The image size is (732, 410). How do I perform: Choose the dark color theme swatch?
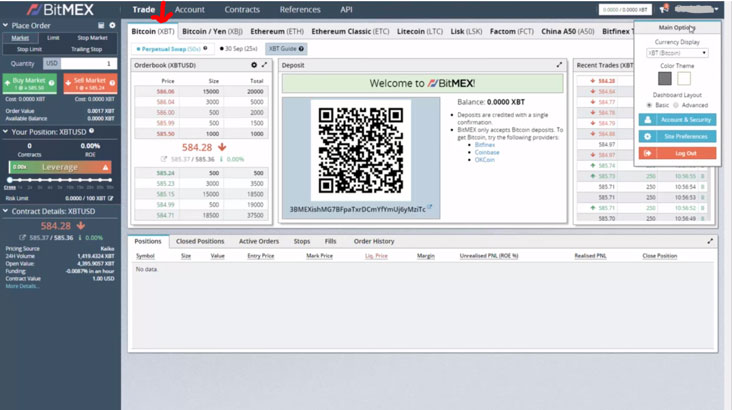tap(665, 78)
